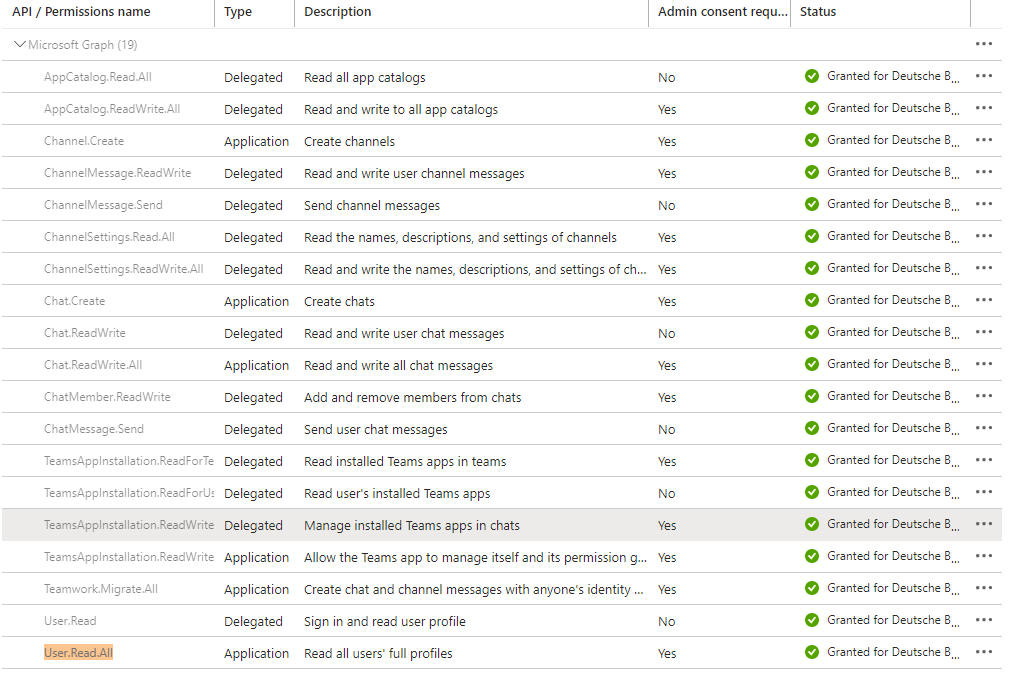Open ChannelSettings.ReadWrite.All permission details

(124, 269)
